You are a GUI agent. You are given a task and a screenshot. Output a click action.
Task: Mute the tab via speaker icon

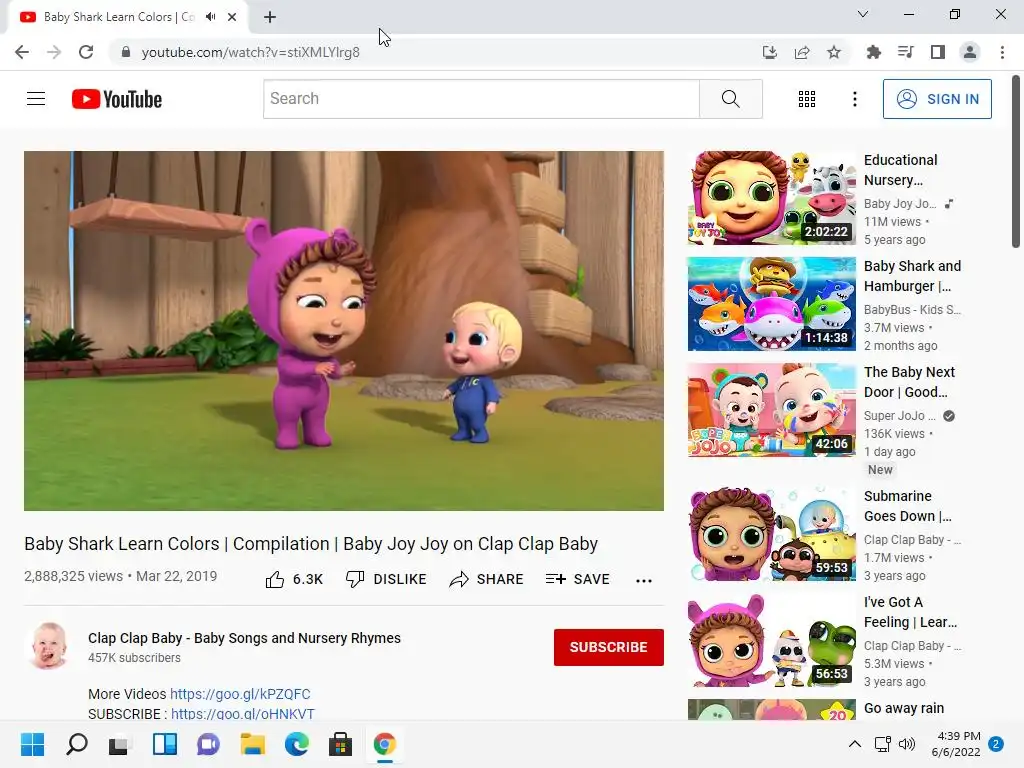point(210,17)
